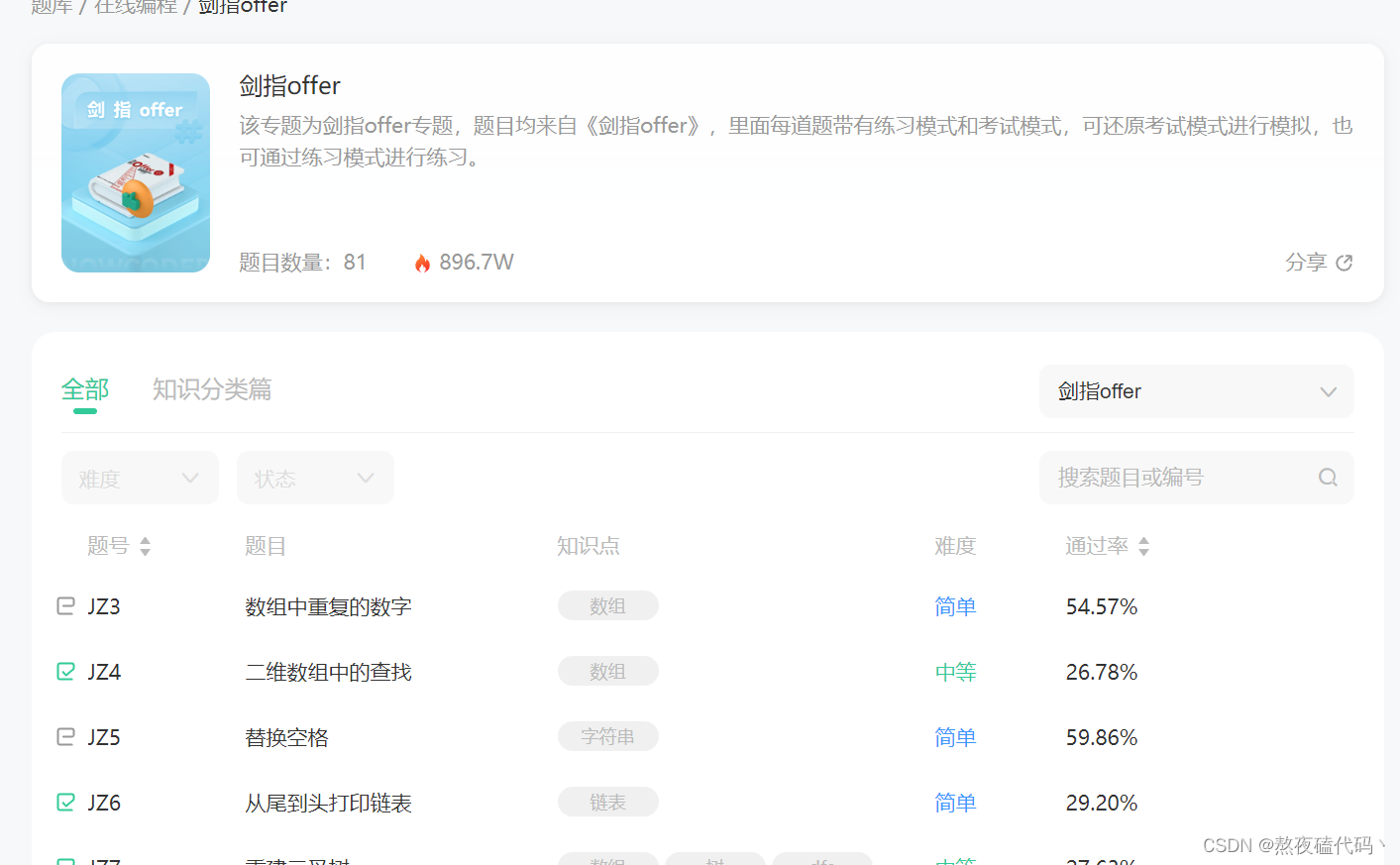Image resolution: width=1400 pixels, height=865 pixels.
Task: Switch to the 知识分类篇 tab
Action: [212, 389]
